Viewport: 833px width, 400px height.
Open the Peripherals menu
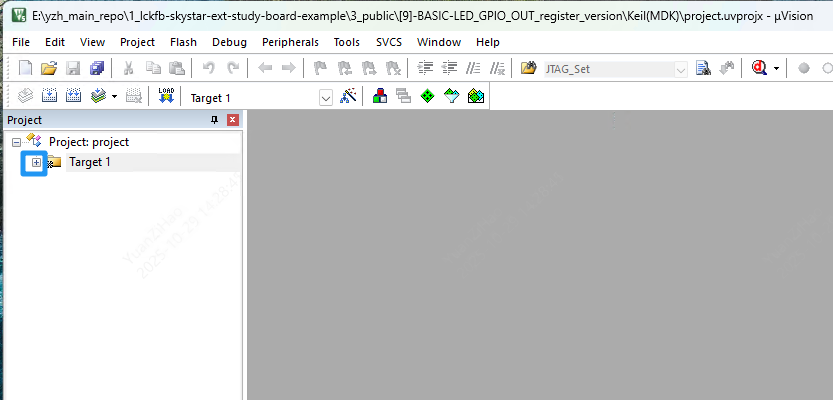(290, 42)
